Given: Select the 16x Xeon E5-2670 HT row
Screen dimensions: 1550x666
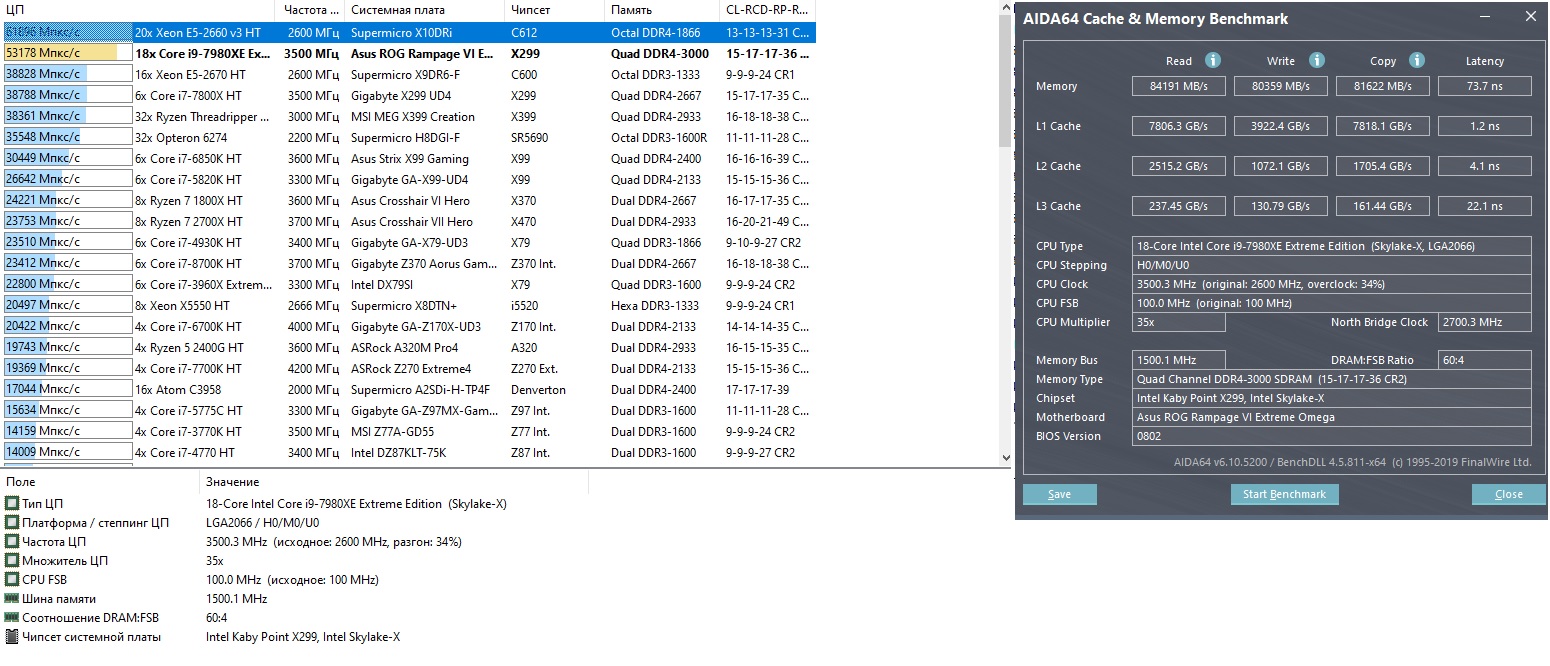Looking at the screenshot, I should point(408,74).
